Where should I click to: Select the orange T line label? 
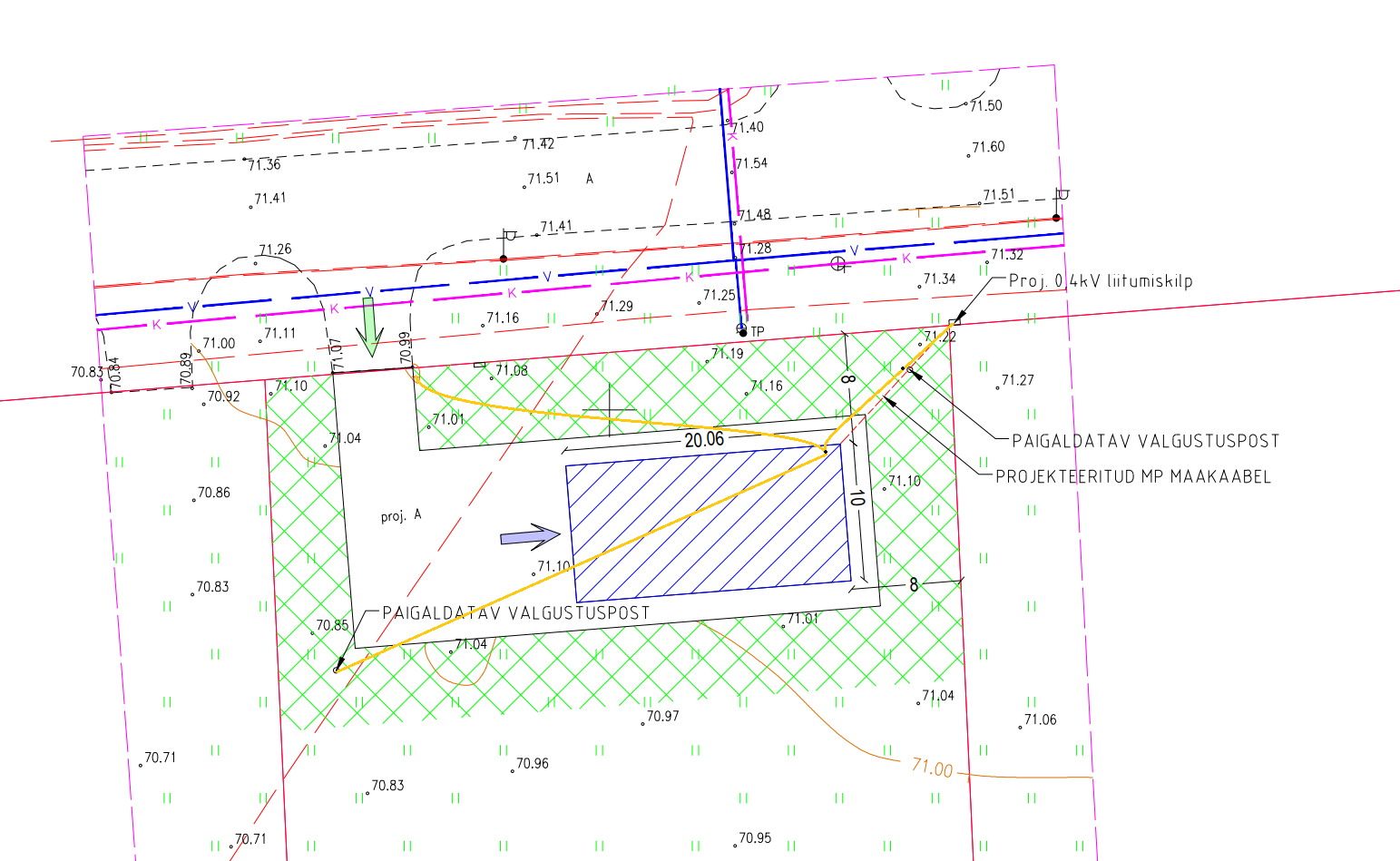click(918, 213)
